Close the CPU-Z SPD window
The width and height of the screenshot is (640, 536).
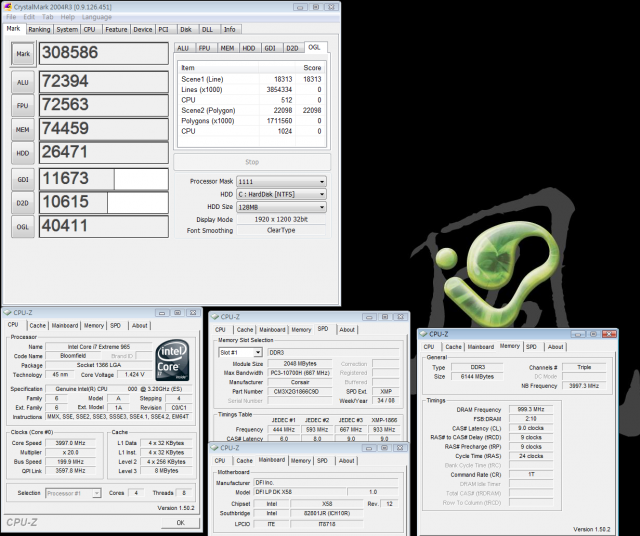pyautogui.click(x=400, y=317)
